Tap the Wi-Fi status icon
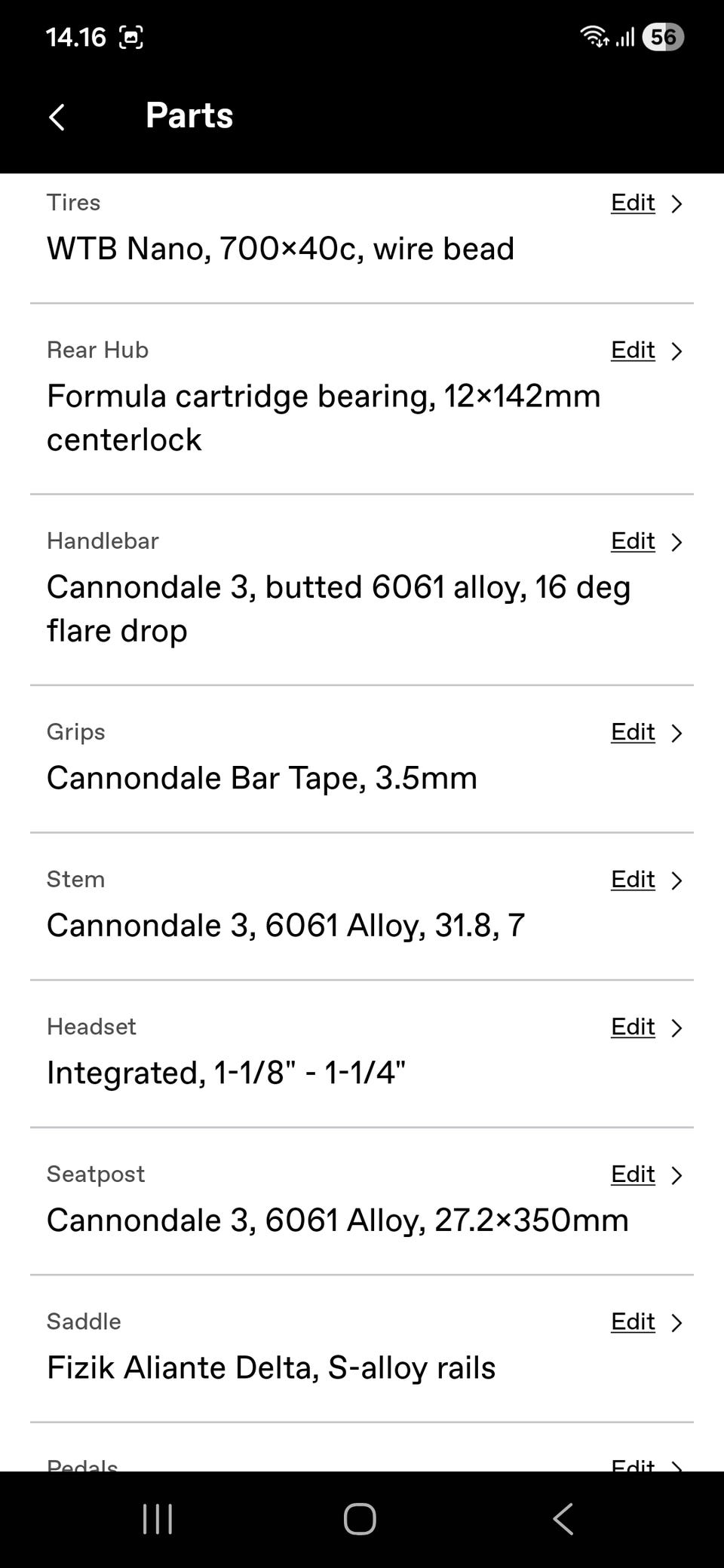 [x=594, y=36]
